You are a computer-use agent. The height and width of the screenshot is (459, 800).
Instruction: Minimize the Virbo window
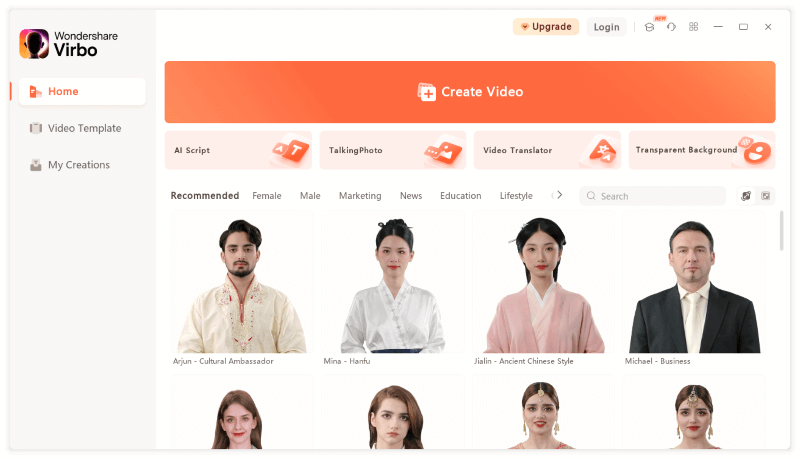click(718, 27)
